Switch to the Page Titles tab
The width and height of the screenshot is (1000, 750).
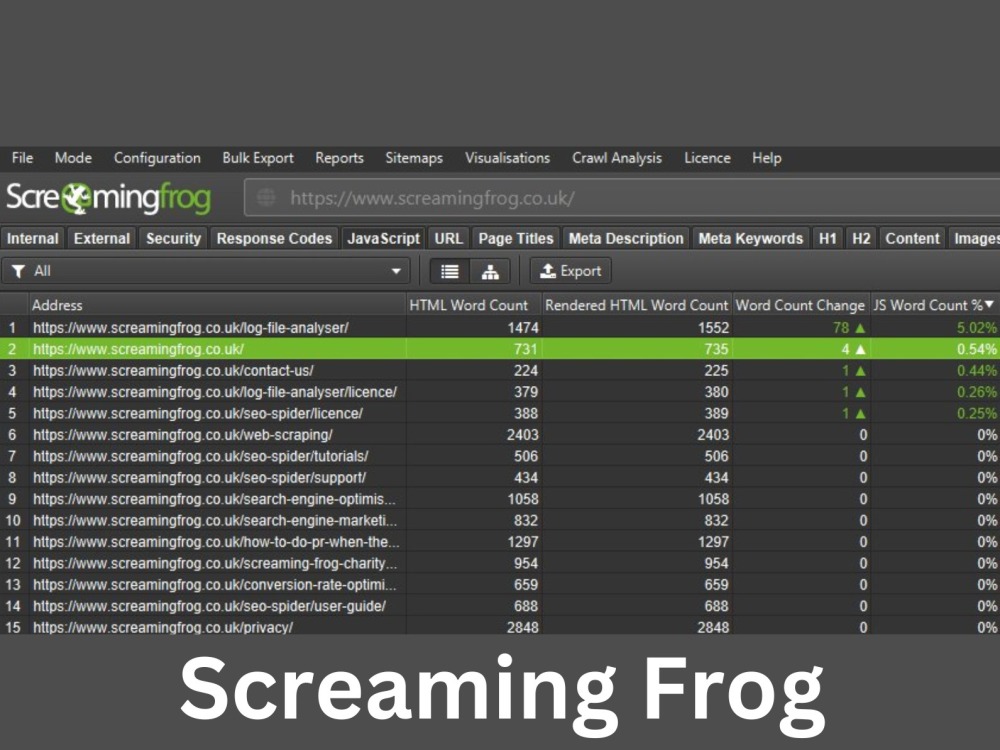[x=516, y=239]
